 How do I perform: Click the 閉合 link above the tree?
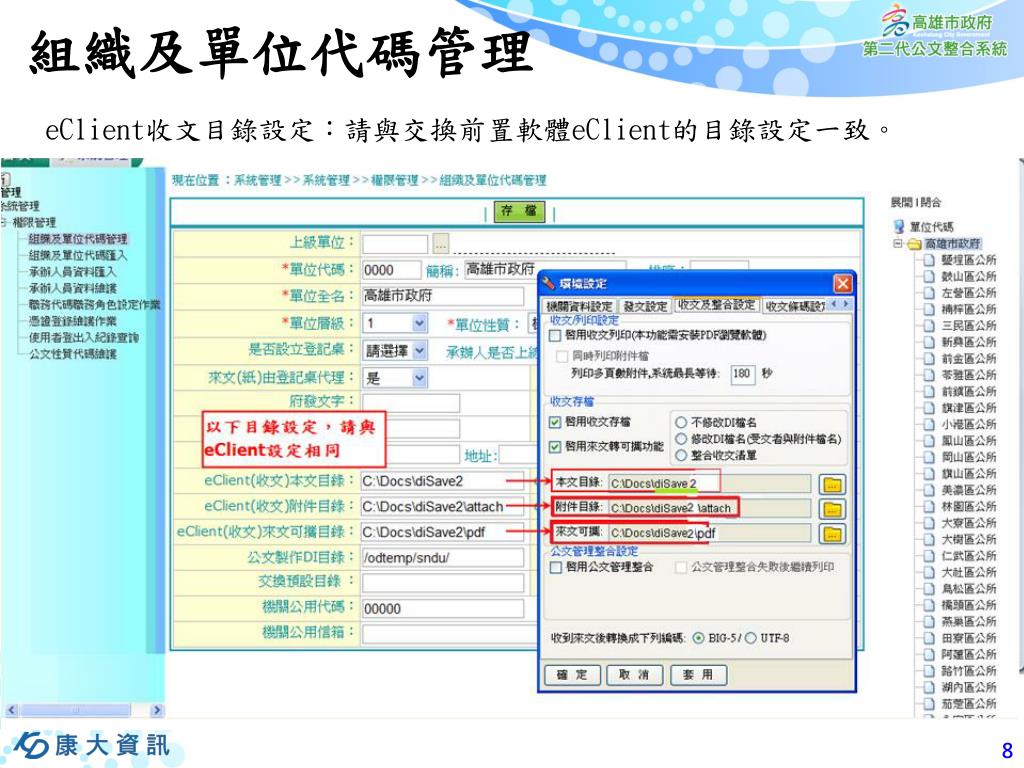(931, 202)
